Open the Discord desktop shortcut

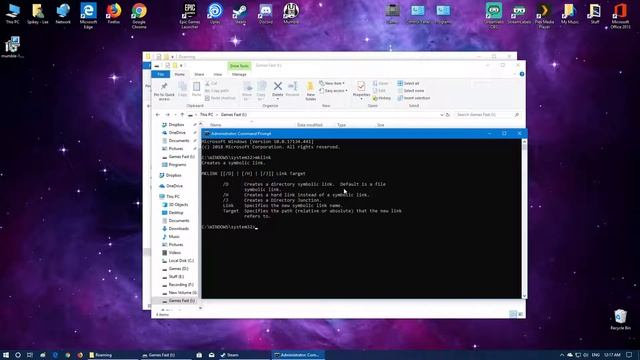click(266, 13)
